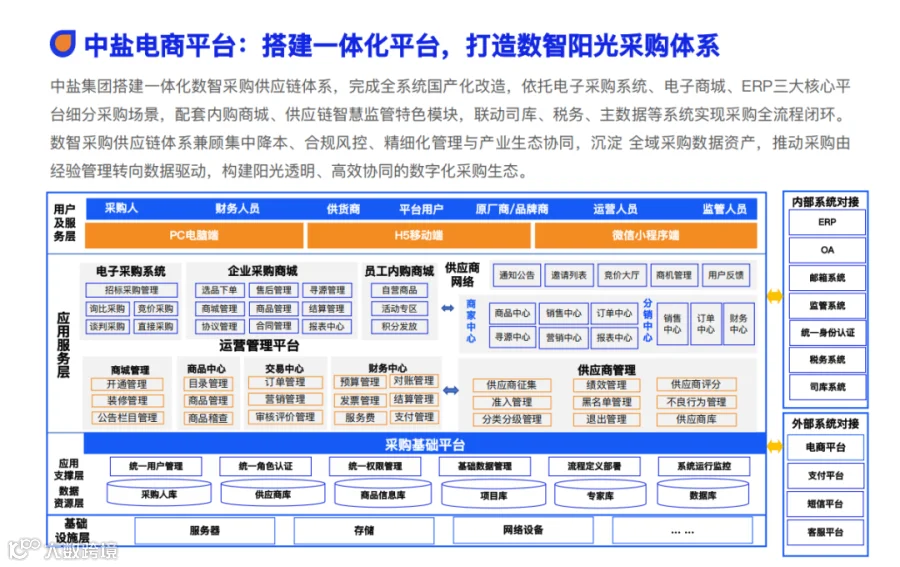The width and height of the screenshot is (900, 567).
Task: Click the 活动专区 box
Action: pyautogui.click(x=399, y=309)
